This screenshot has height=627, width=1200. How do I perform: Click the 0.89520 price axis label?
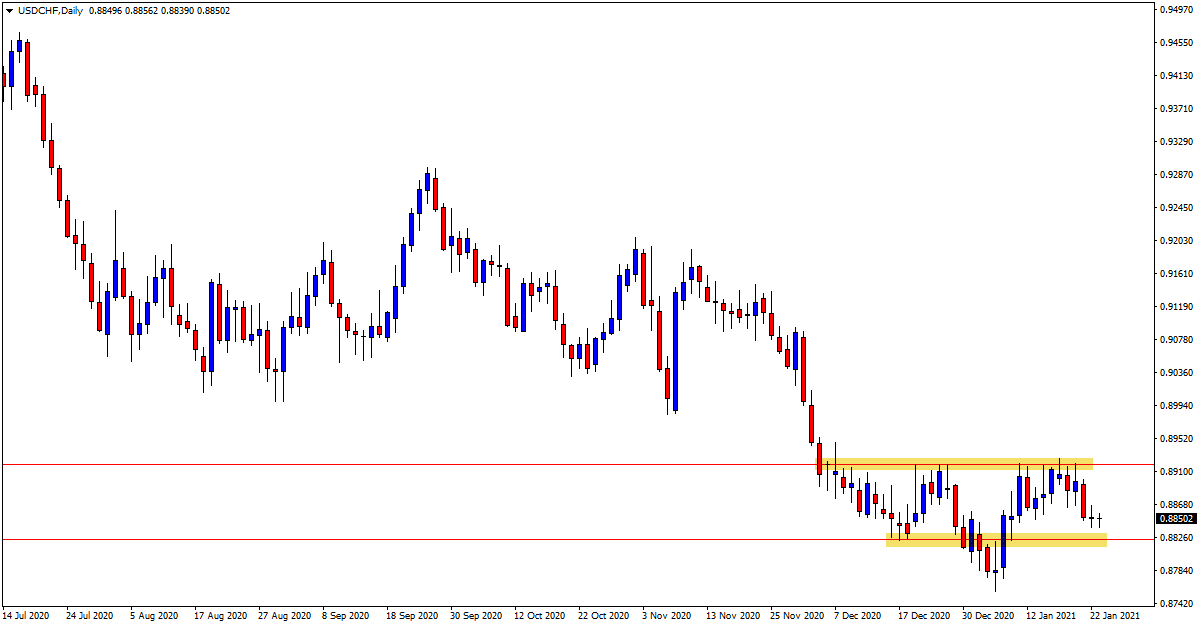point(1176,439)
